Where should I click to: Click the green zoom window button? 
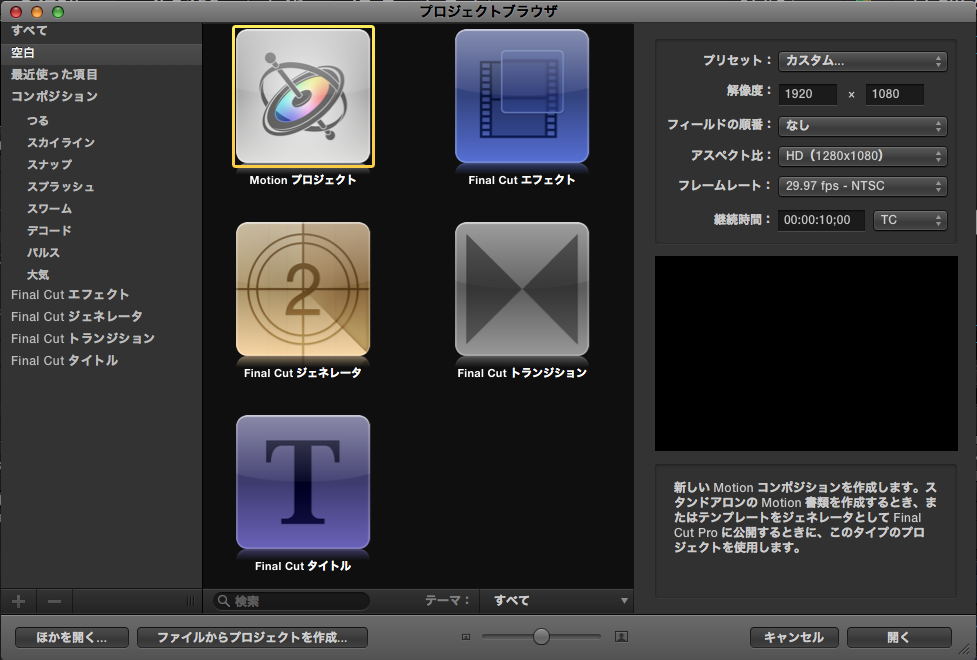[x=58, y=12]
